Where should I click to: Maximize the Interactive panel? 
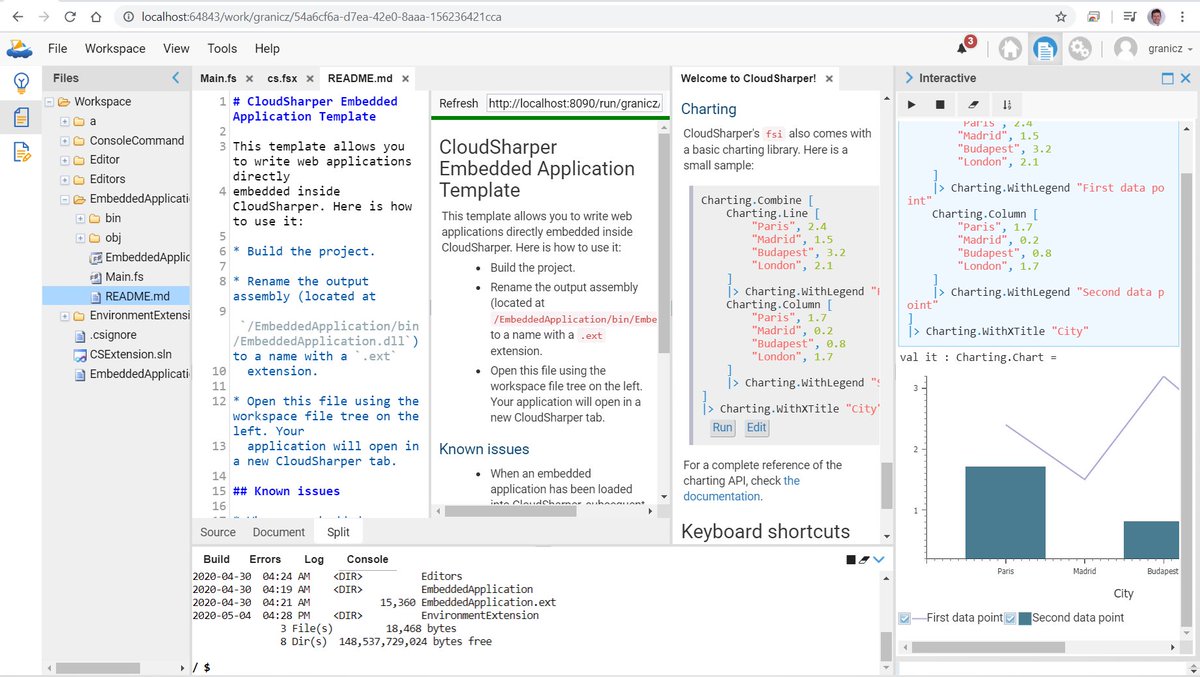click(1168, 78)
